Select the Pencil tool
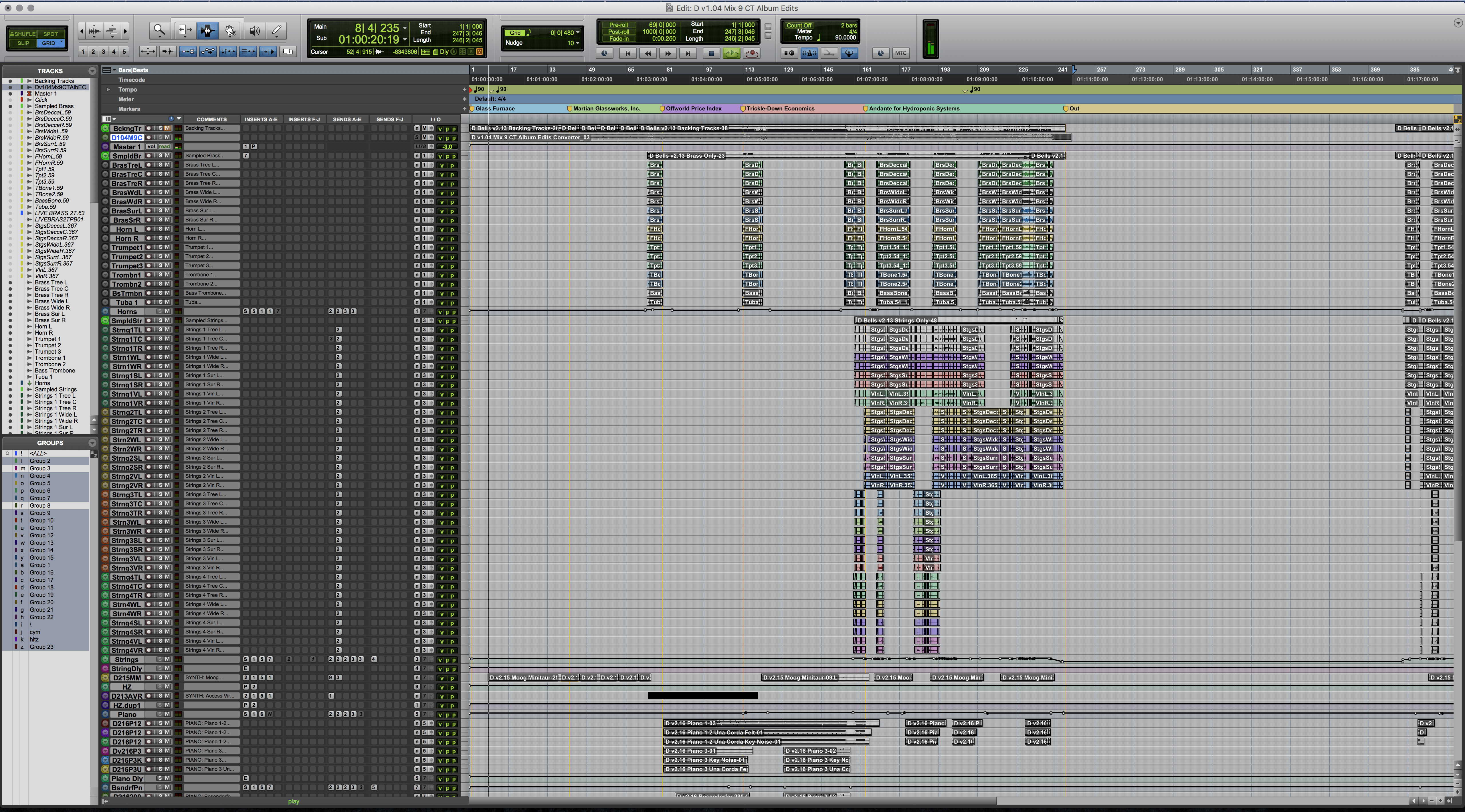1465x812 pixels. click(x=276, y=31)
